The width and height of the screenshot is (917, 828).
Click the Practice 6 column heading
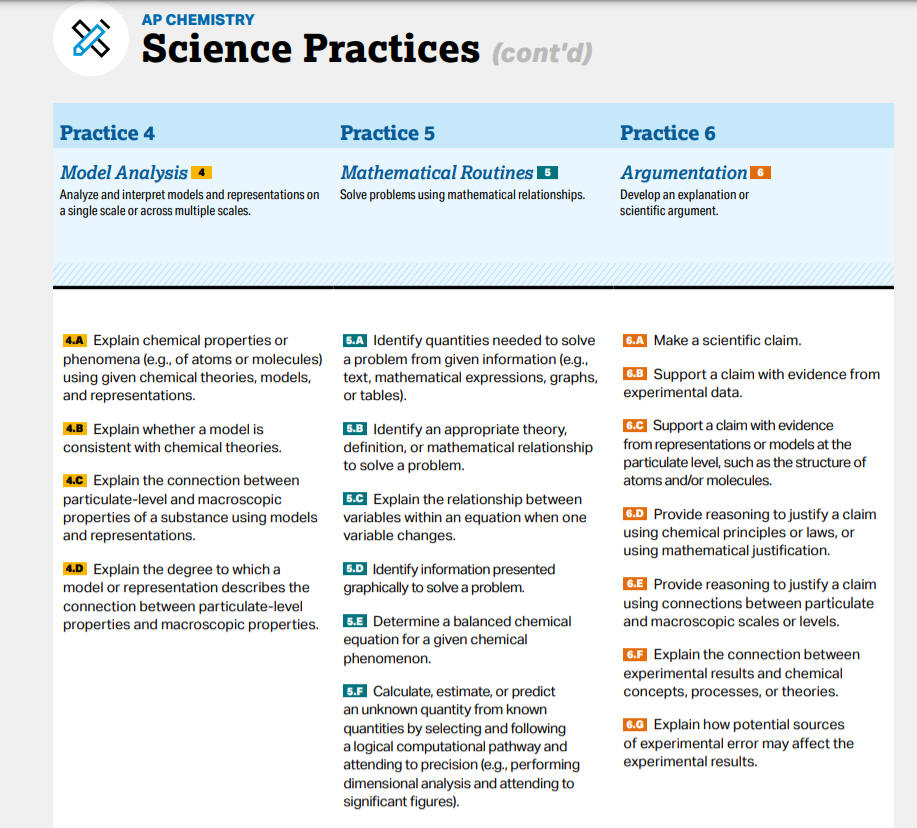[x=667, y=133]
